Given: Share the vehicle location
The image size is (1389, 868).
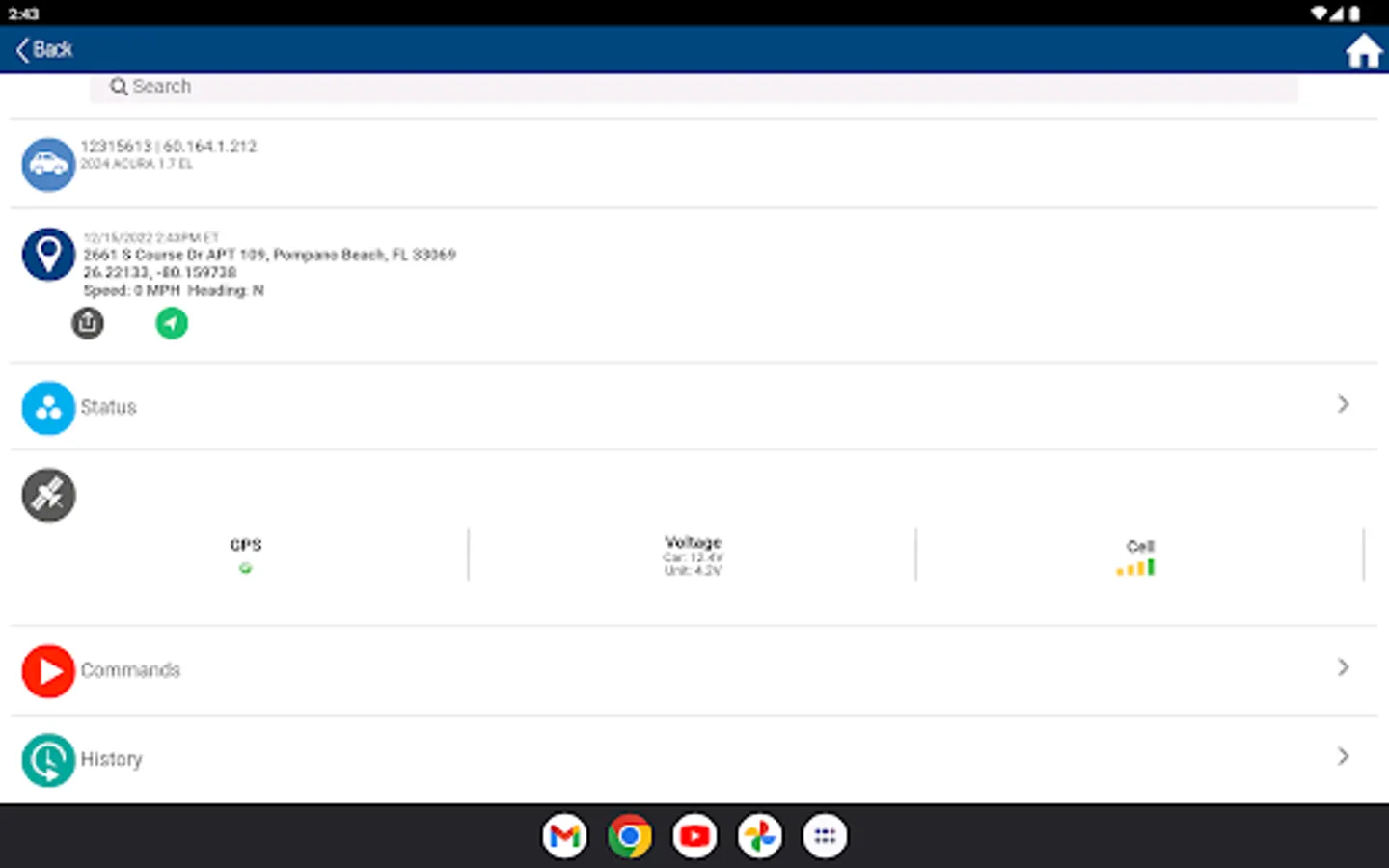Looking at the screenshot, I should point(88,322).
